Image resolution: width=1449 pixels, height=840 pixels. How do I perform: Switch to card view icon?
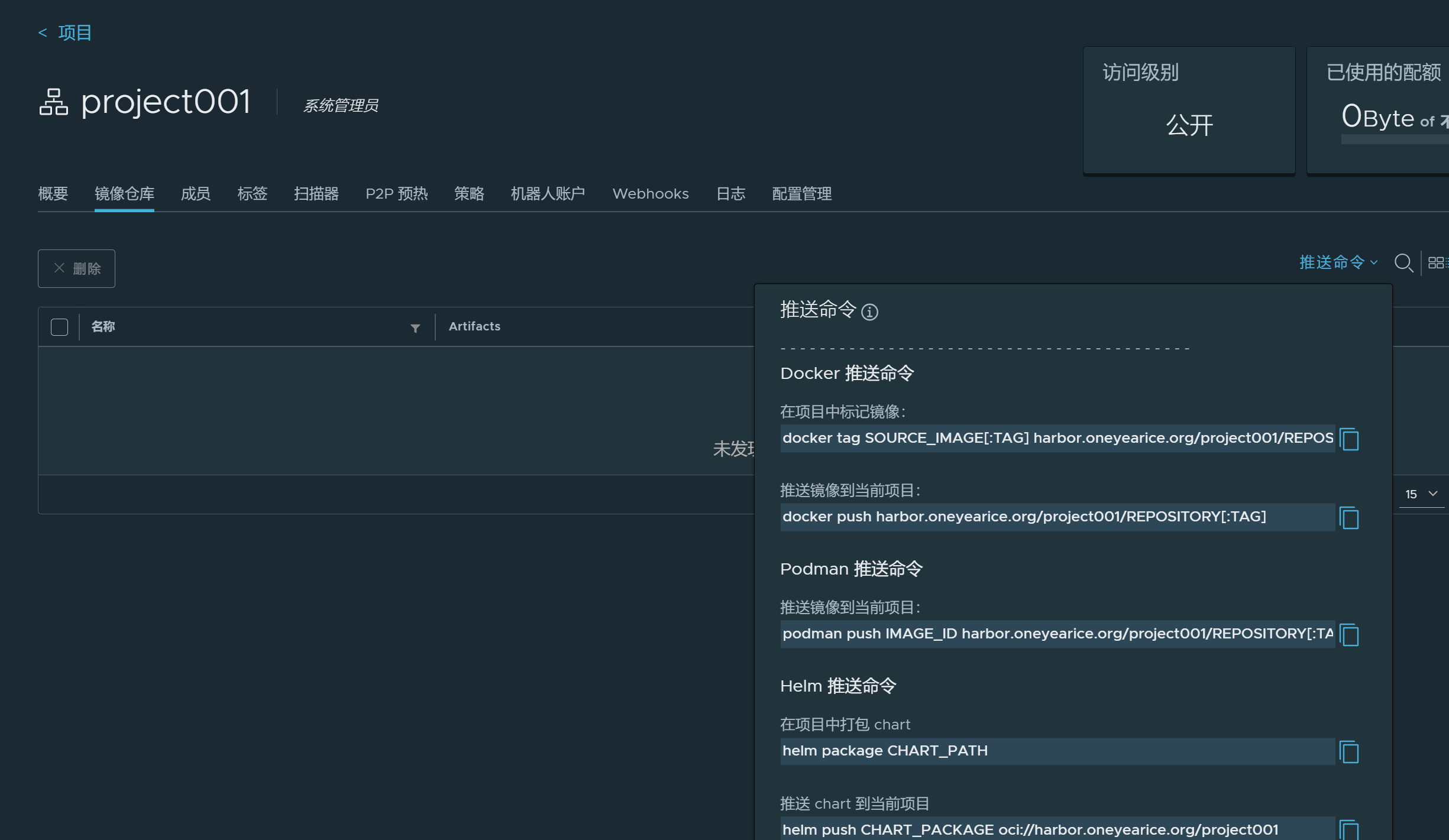pyautogui.click(x=1436, y=262)
